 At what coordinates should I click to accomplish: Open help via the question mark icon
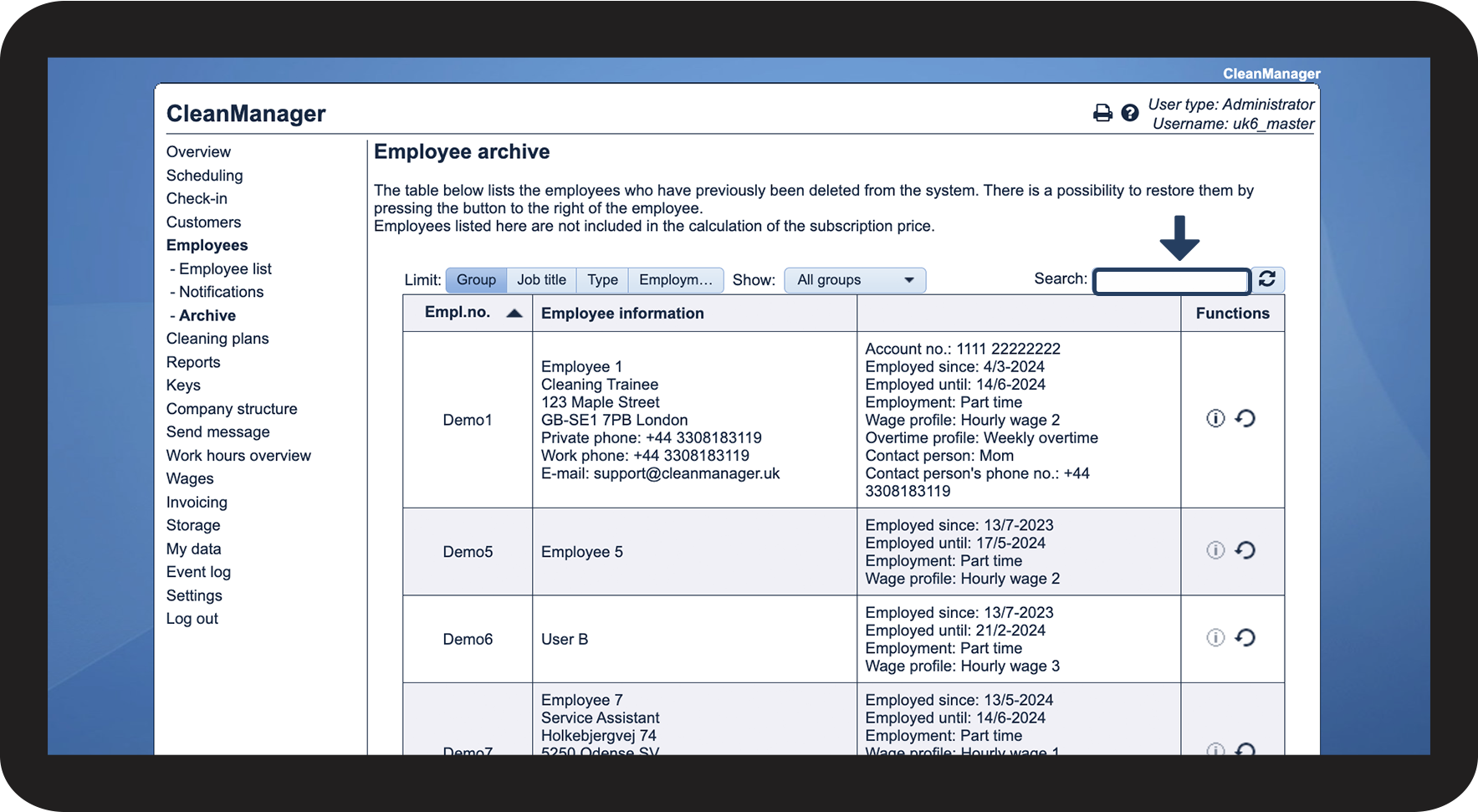[1129, 113]
